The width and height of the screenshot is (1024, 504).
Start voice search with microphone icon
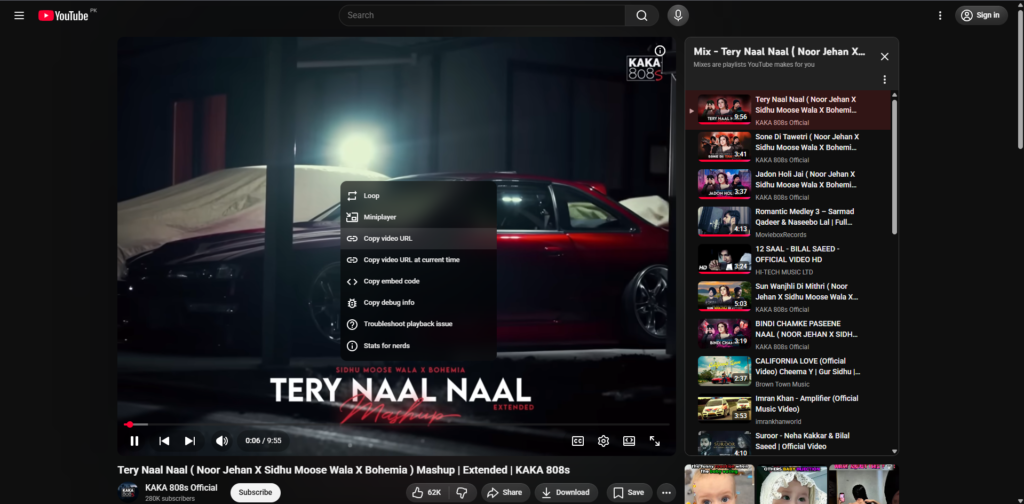tap(678, 15)
